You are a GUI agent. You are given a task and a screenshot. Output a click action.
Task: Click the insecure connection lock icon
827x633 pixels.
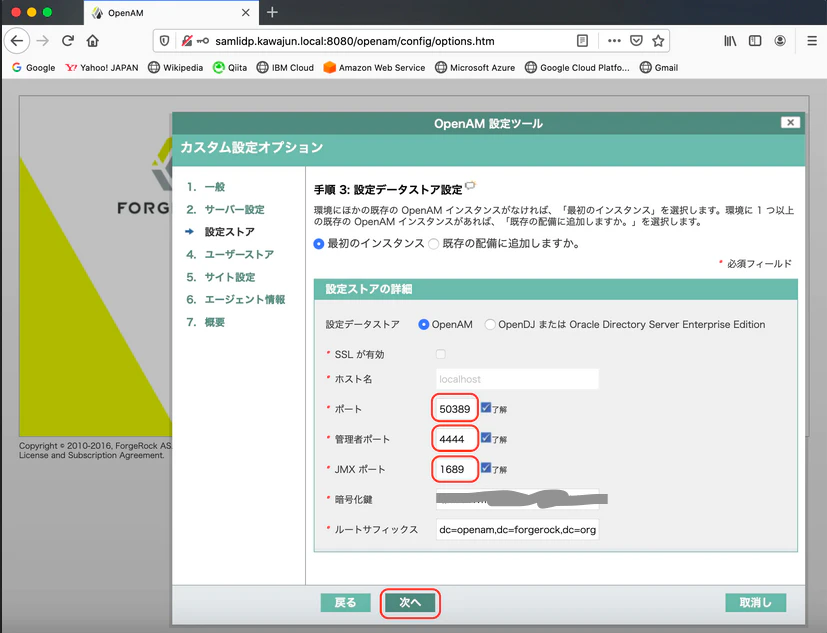point(187,41)
